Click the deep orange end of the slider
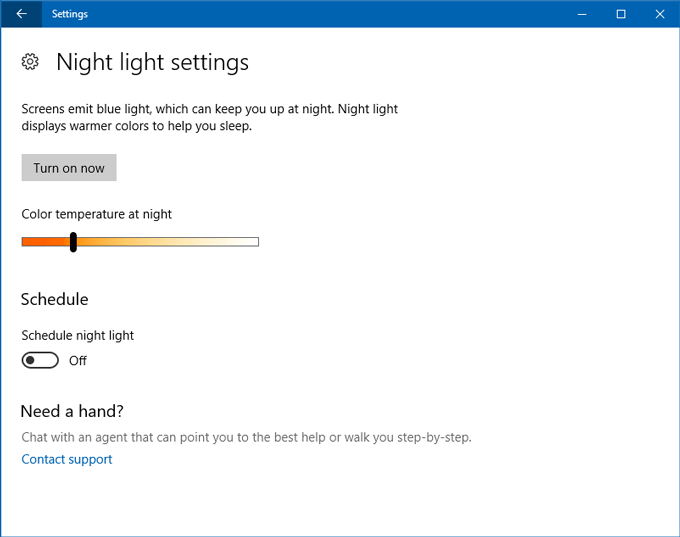The height and width of the screenshot is (537, 680). tap(29, 242)
